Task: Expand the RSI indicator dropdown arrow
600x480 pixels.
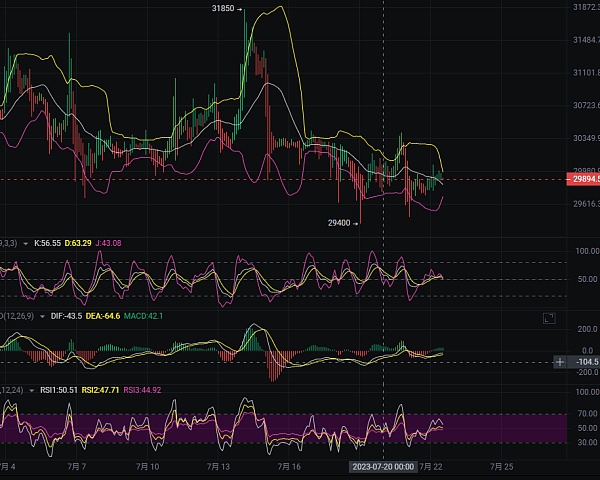Action: (x=30, y=390)
